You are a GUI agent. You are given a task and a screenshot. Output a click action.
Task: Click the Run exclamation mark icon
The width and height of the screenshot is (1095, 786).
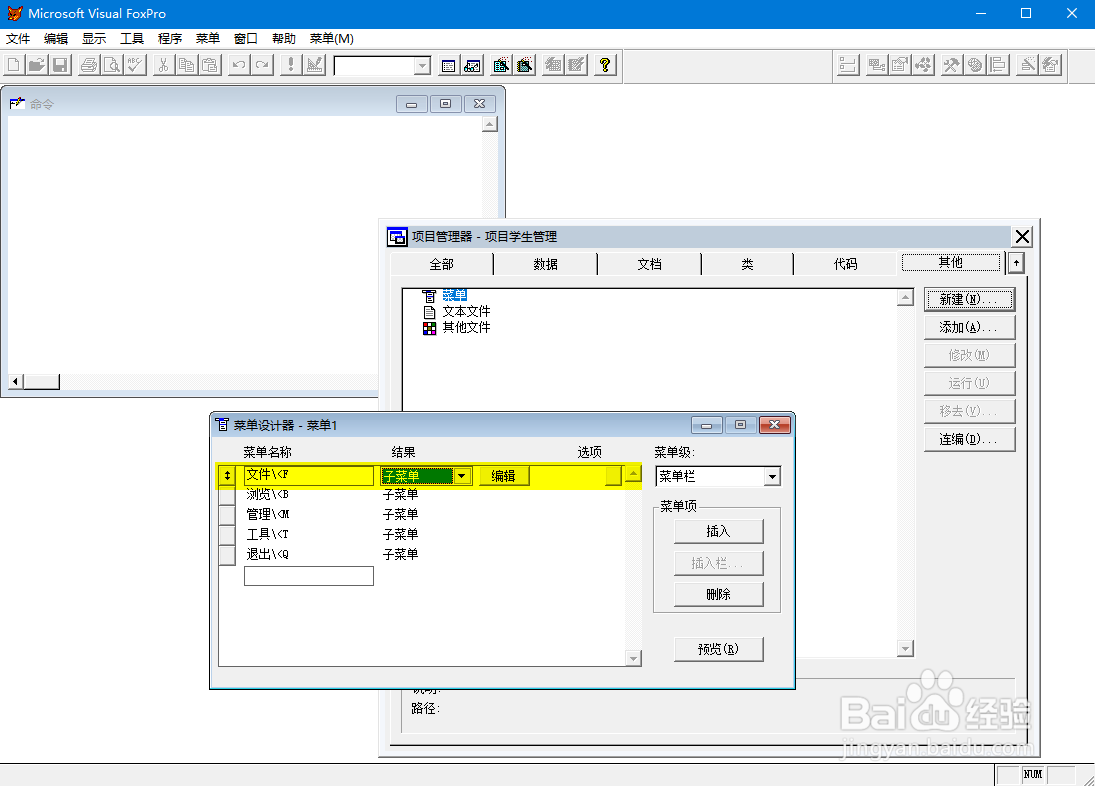coord(291,66)
